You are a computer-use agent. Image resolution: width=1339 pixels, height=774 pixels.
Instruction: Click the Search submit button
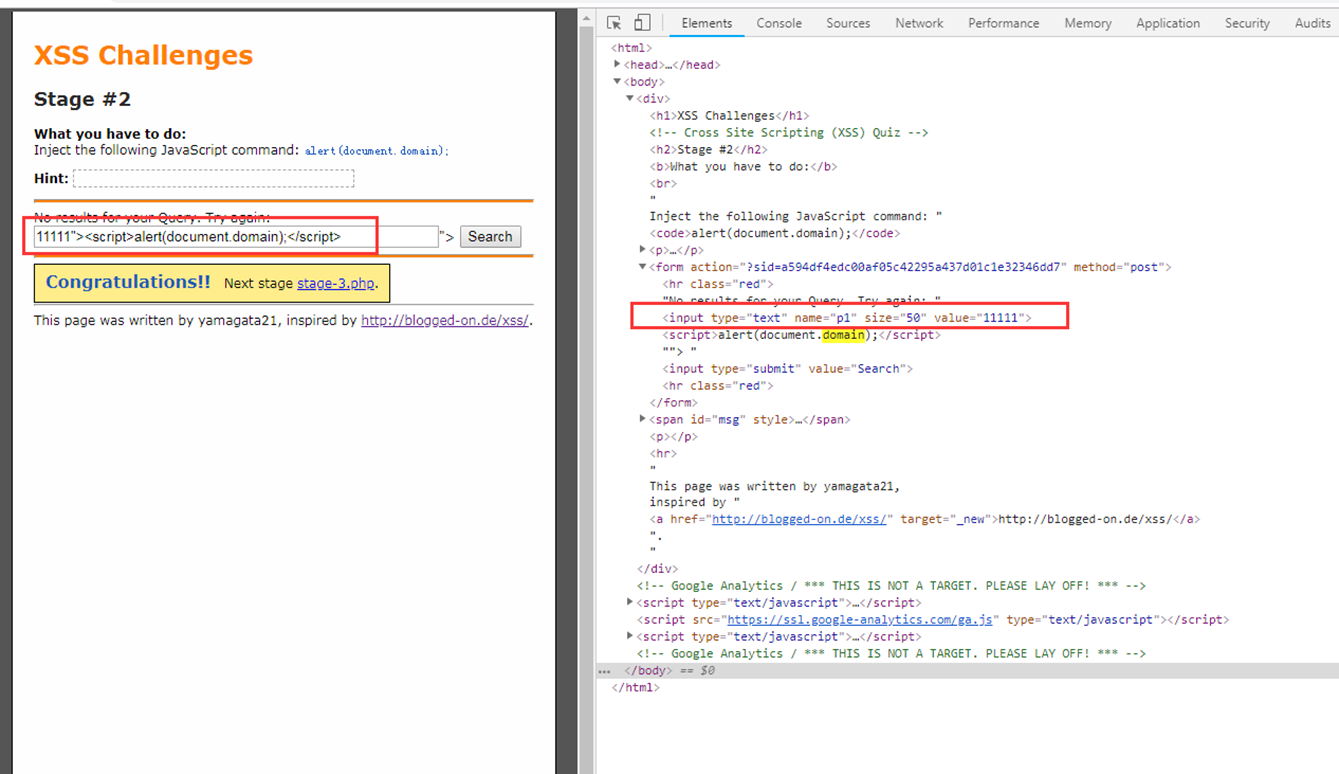[490, 237]
